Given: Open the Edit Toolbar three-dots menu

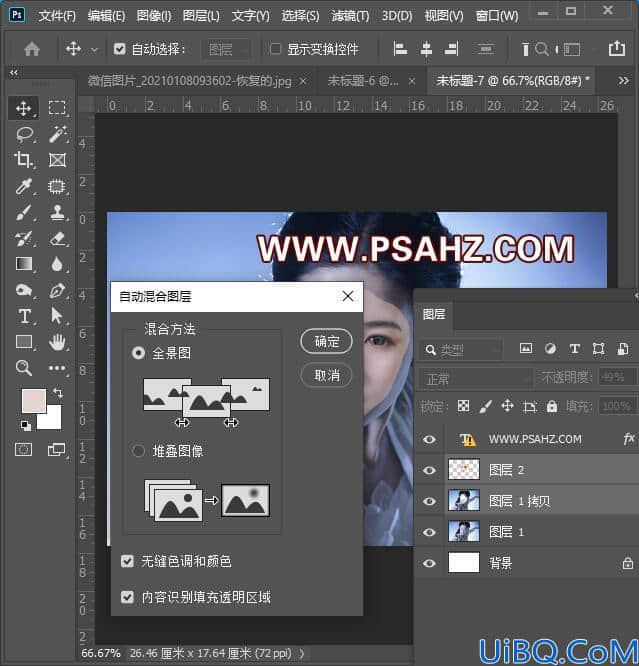Looking at the screenshot, I should pos(57,368).
